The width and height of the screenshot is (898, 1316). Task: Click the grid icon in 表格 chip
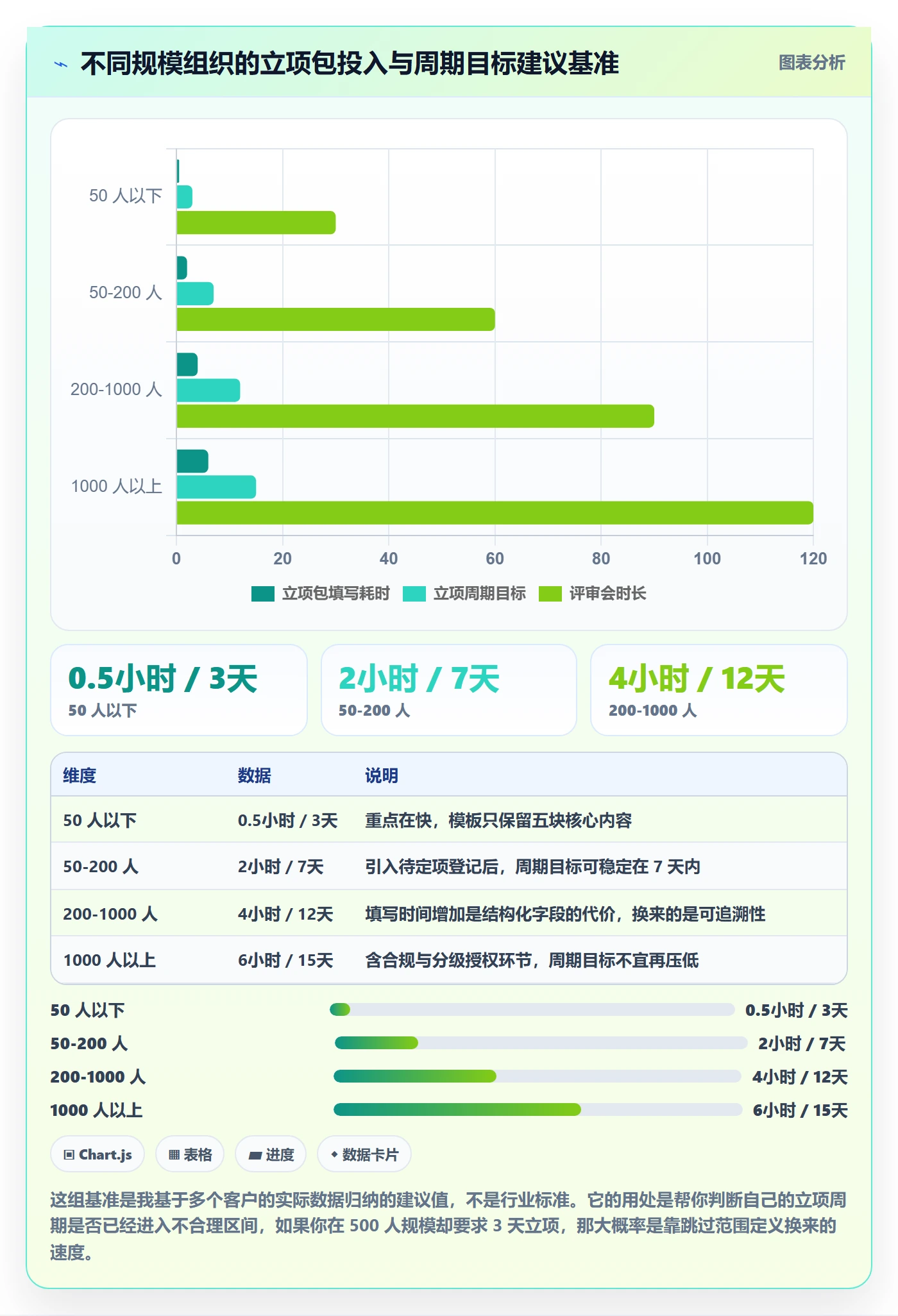pos(174,1155)
